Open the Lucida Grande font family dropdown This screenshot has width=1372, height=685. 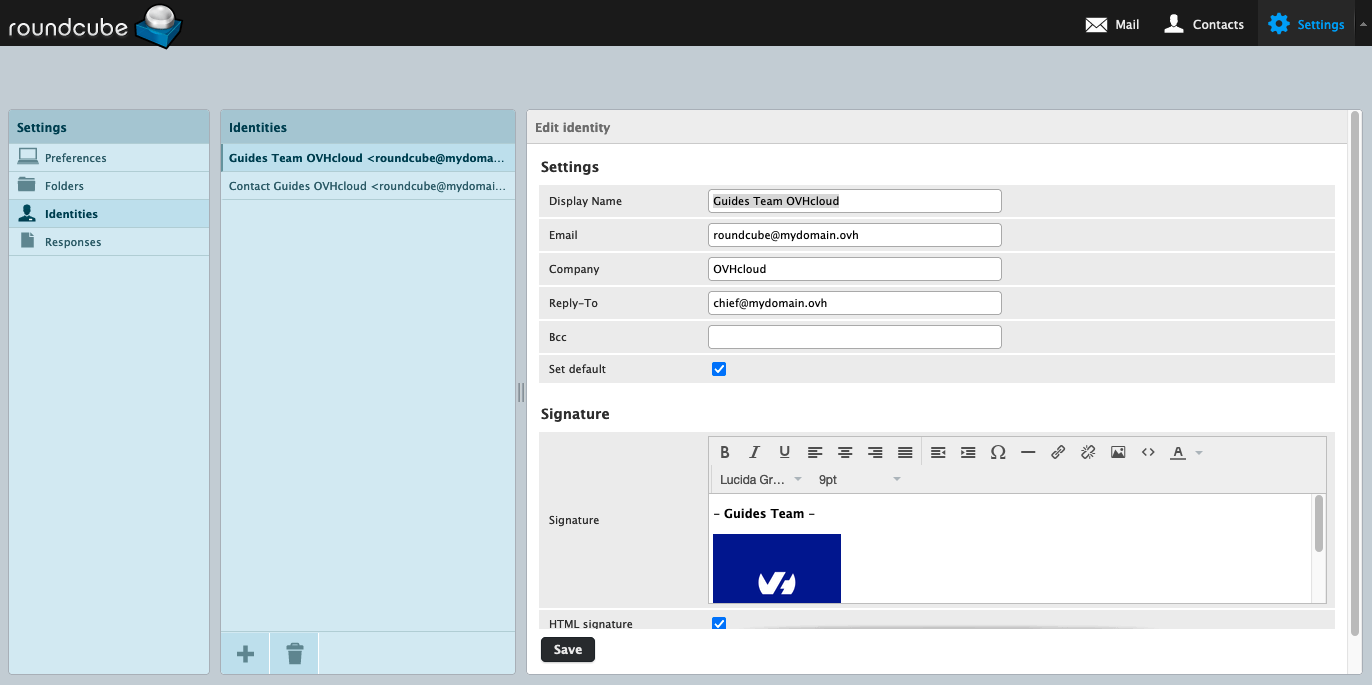click(760, 480)
